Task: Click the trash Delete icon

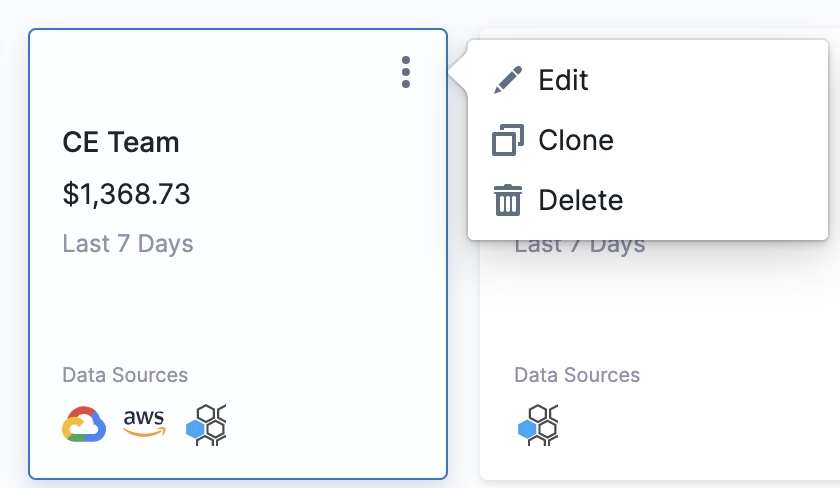Action: tap(507, 200)
